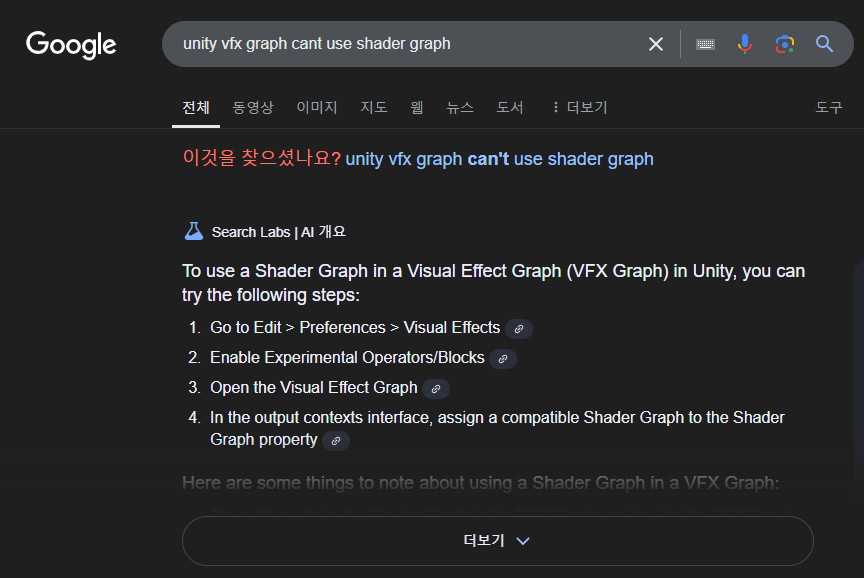Click the Search Labs flask icon

(x=193, y=231)
